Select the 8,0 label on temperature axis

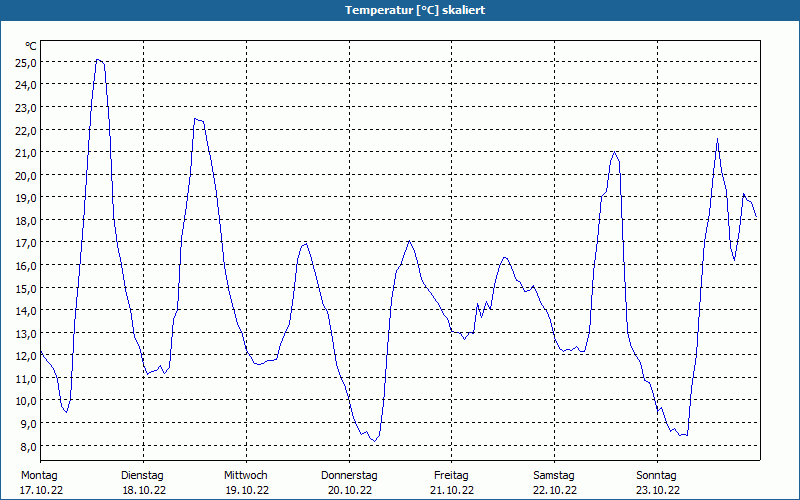pos(26,446)
